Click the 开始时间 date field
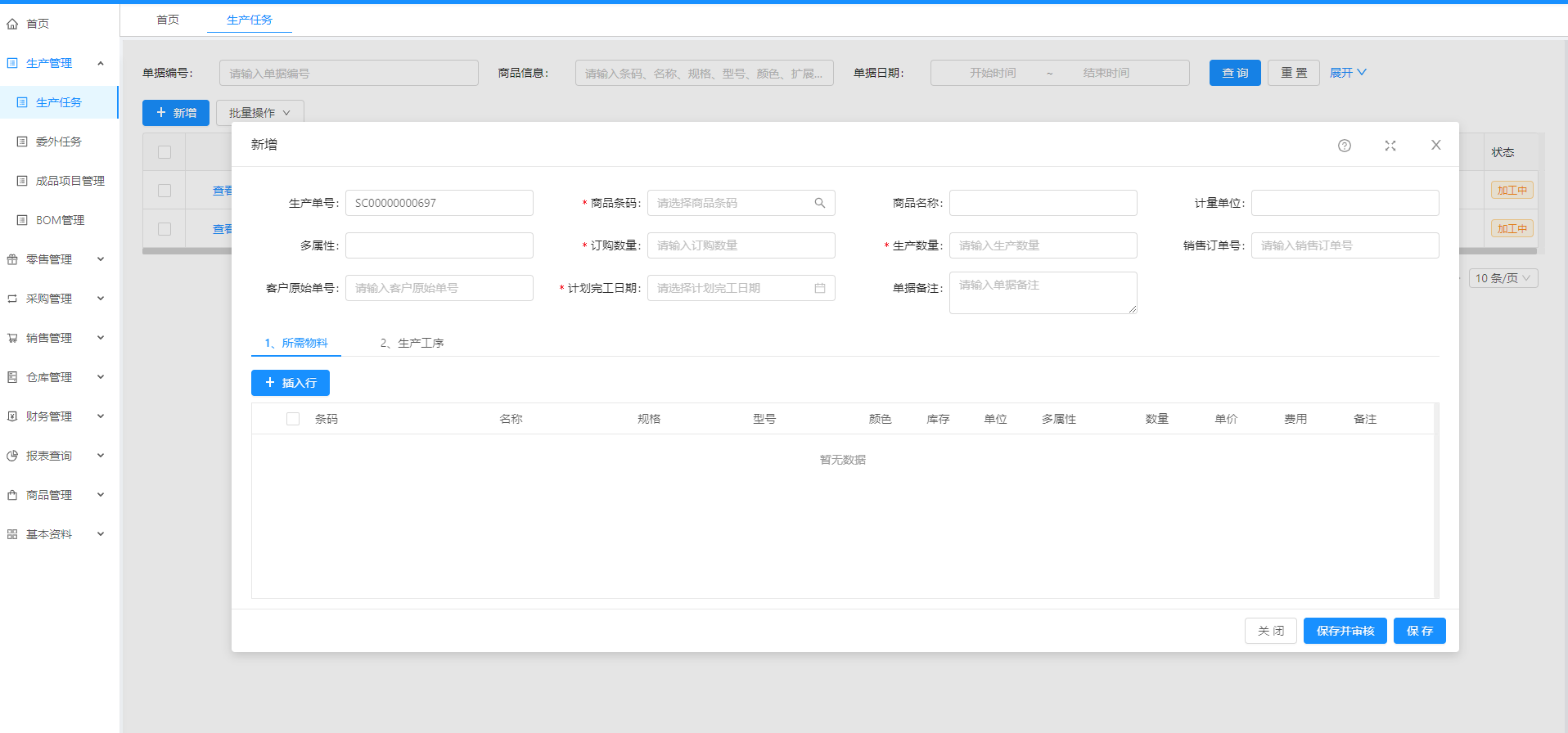 point(993,73)
